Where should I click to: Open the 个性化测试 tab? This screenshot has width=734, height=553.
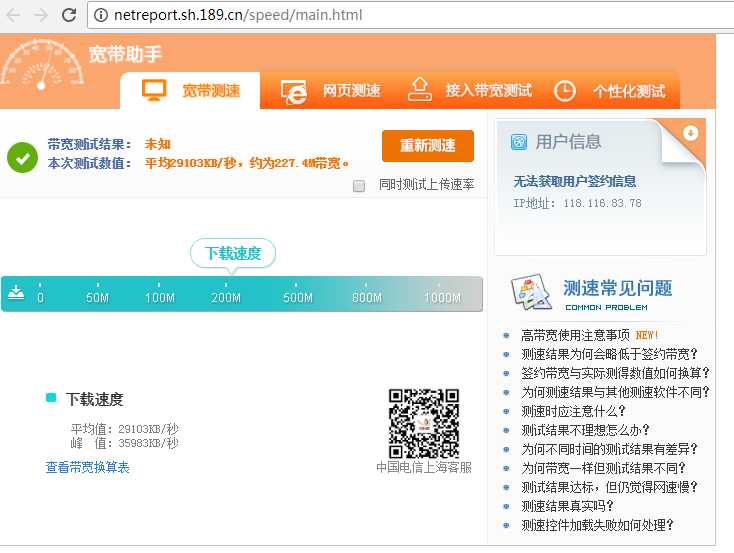610,90
